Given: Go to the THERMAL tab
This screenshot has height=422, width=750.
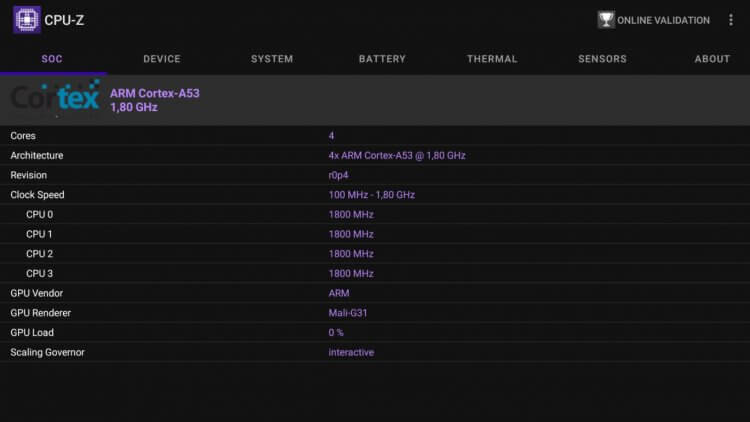Looking at the screenshot, I should click(492, 59).
